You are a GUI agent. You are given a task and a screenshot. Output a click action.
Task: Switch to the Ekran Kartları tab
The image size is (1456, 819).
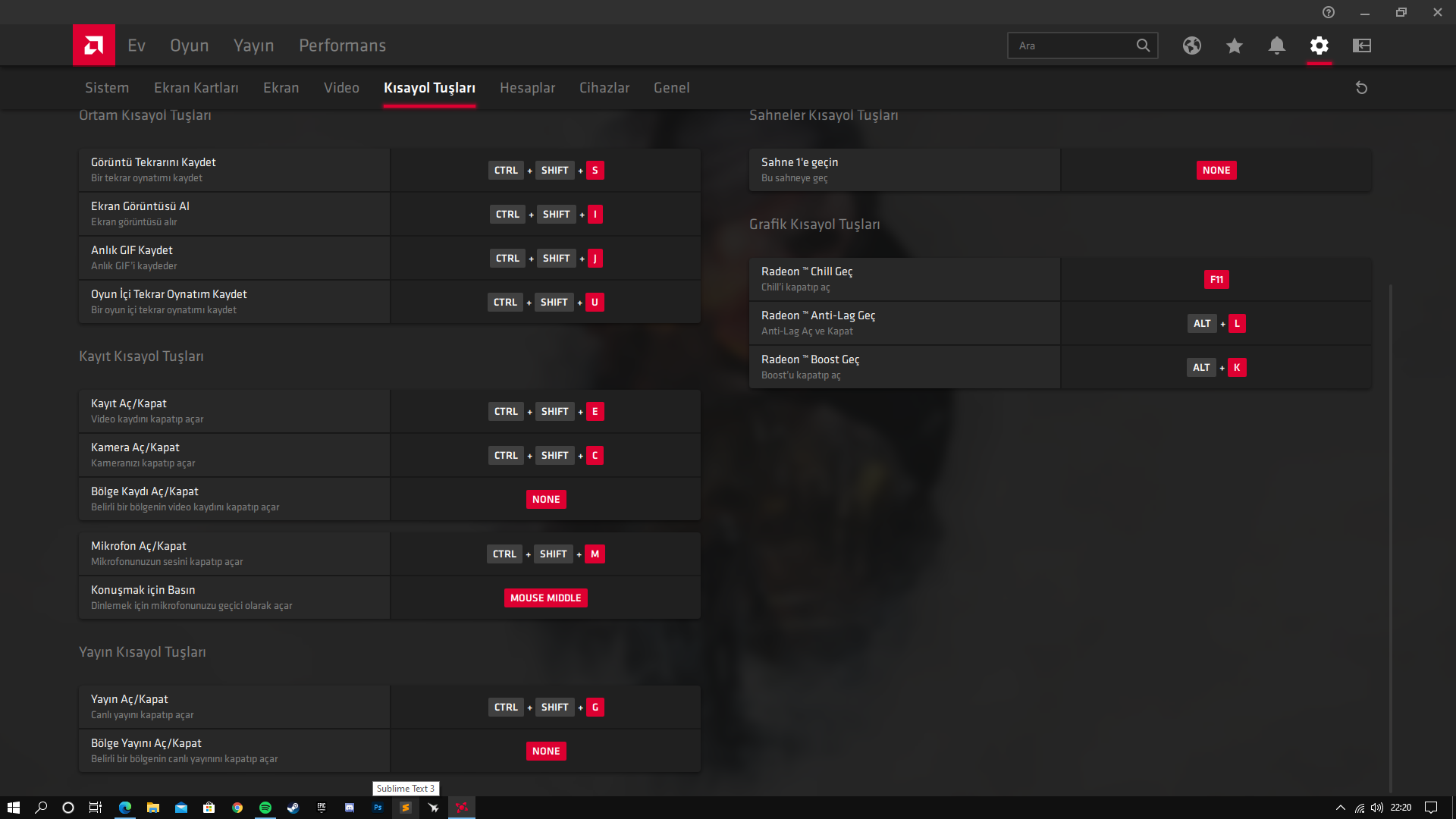(196, 88)
